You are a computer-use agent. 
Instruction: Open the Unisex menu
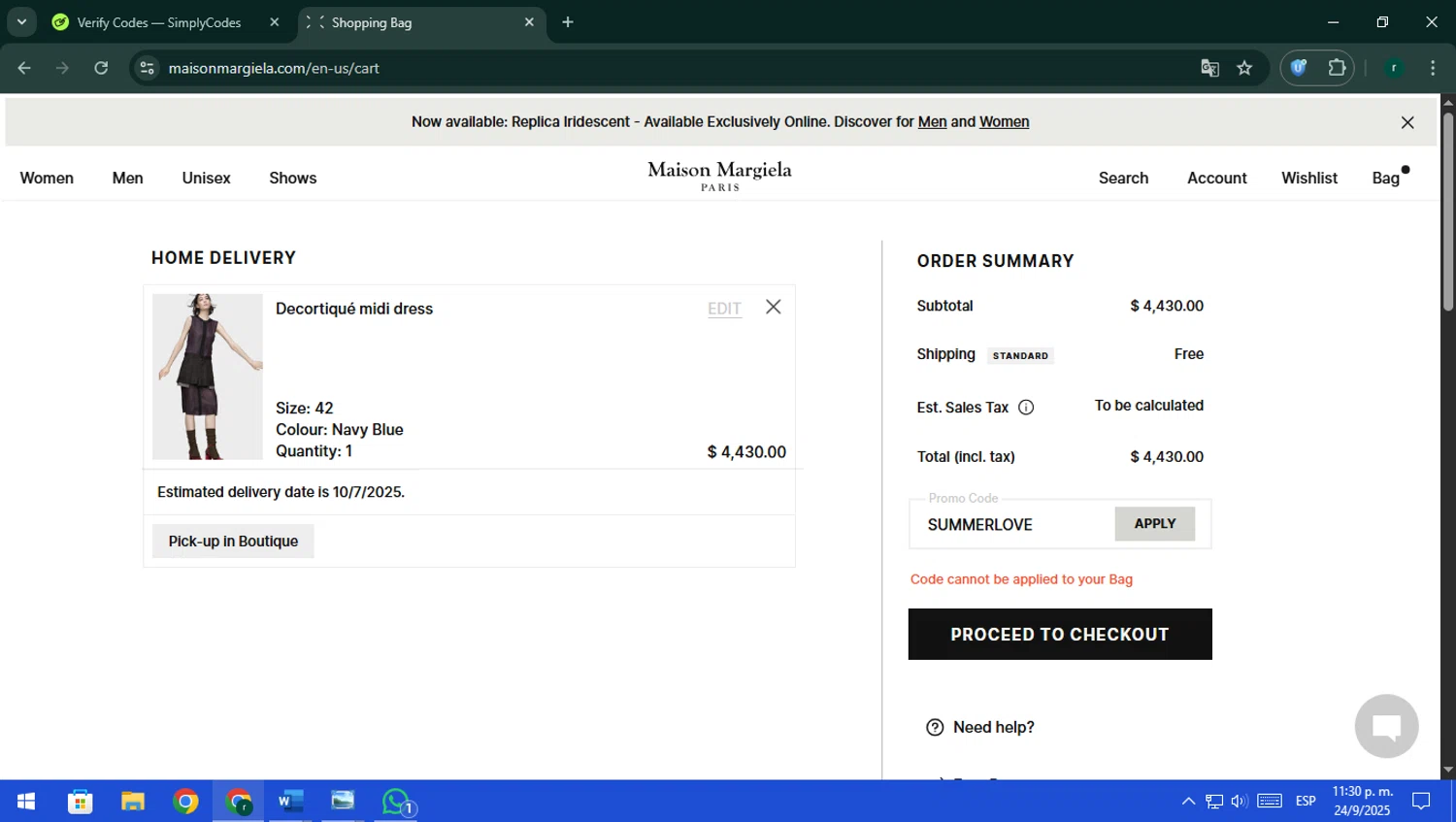pyautogui.click(x=206, y=179)
